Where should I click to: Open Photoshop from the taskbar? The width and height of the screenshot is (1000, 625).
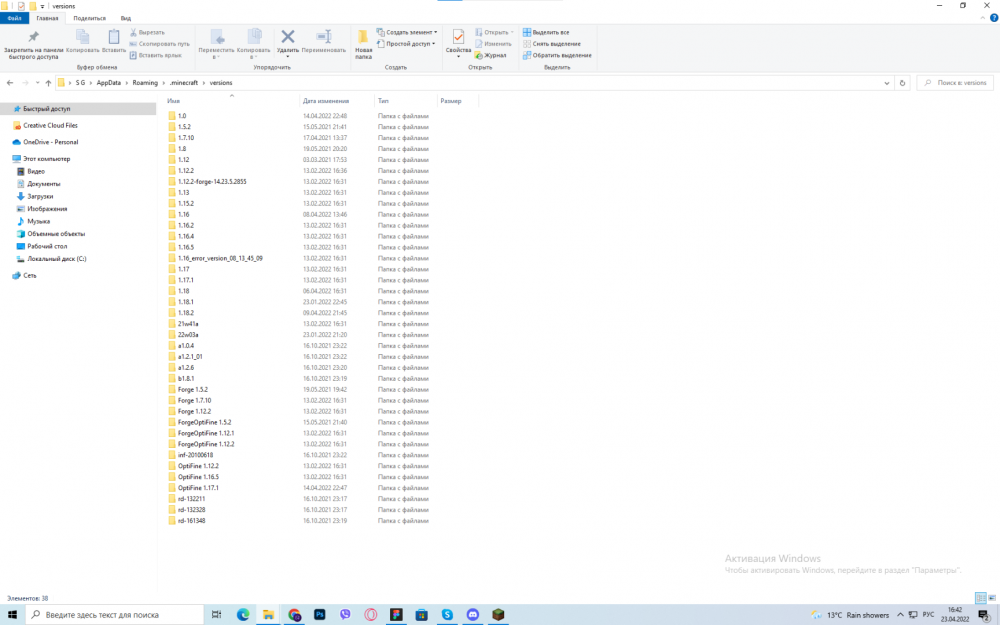pyautogui.click(x=320, y=614)
